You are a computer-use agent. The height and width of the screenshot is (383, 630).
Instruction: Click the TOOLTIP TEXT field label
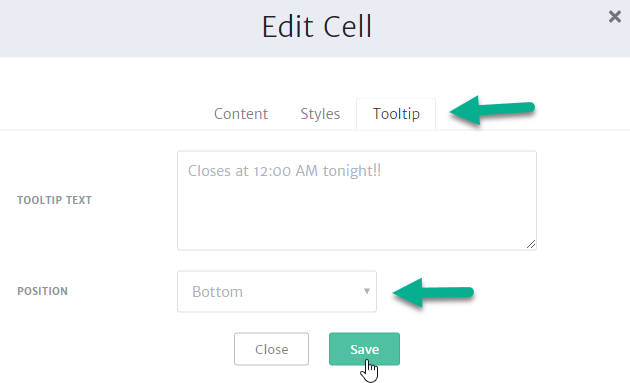[x=54, y=200]
